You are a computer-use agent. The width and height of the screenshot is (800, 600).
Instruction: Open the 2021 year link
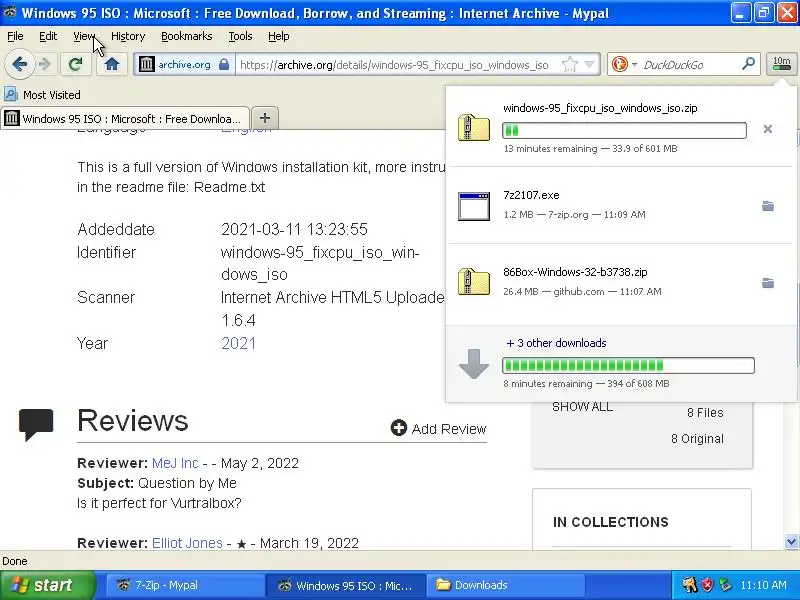point(238,343)
